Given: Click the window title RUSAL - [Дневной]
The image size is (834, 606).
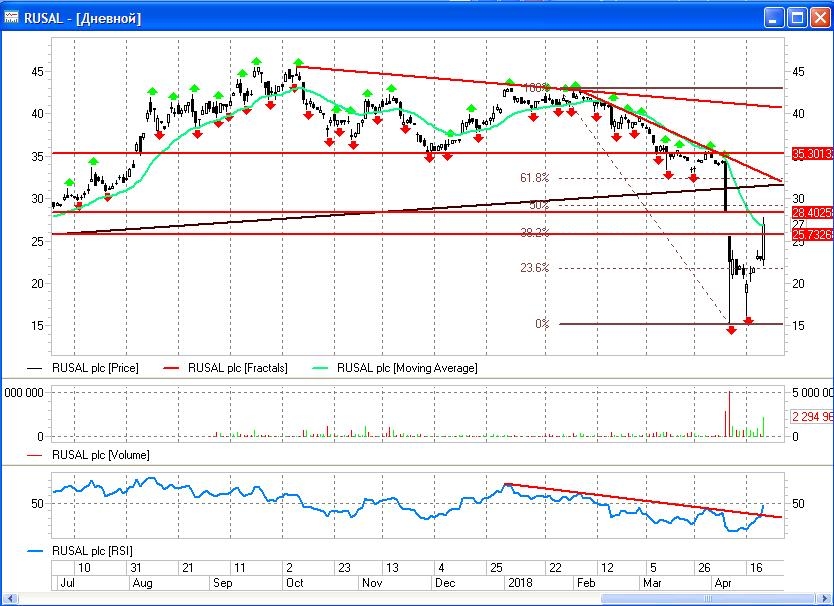Looking at the screenshot, I should (x=82, y=18).
